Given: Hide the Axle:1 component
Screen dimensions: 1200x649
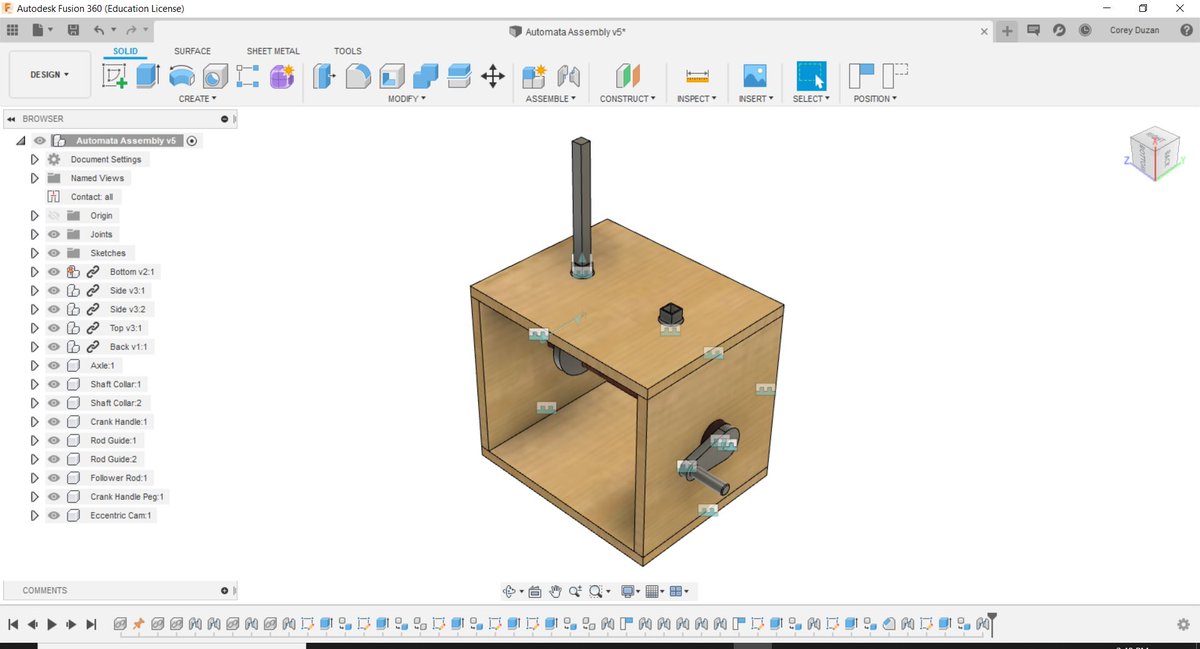Looking at the screenshot, I should [x=53, y=365].
